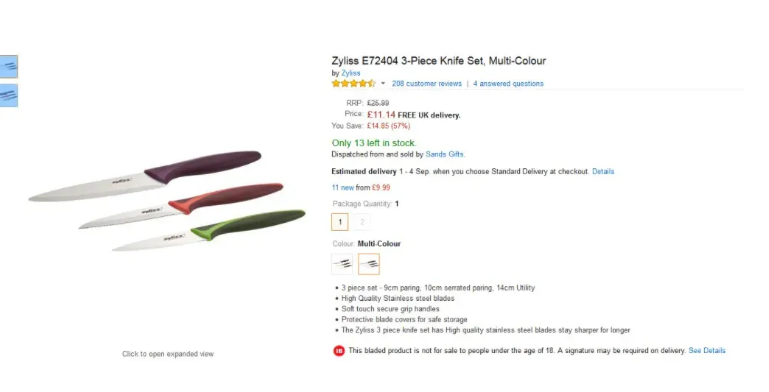Click the star rating icons
769x392 pixels.
[x=353, y=83]
